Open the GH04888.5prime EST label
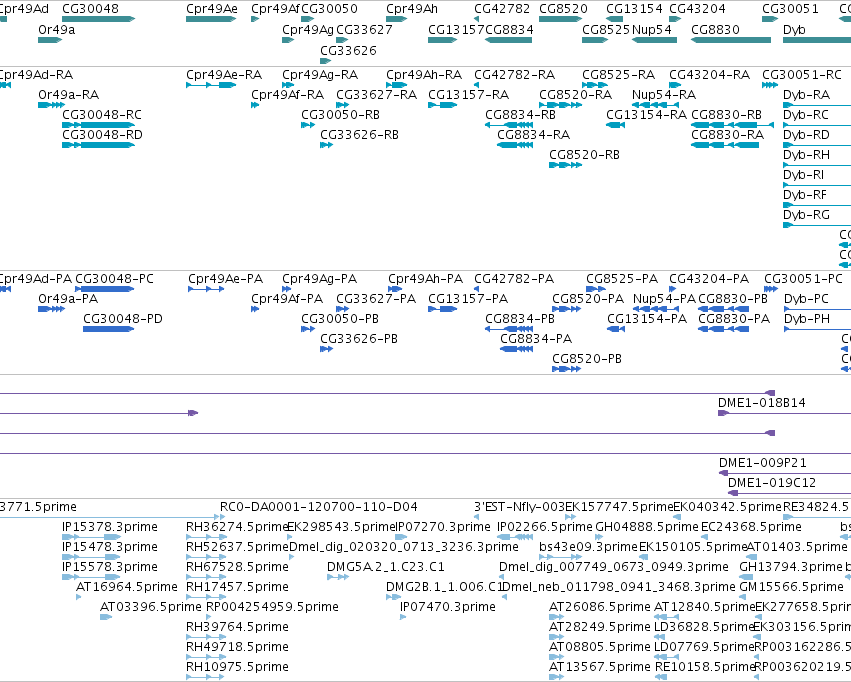This screenshot has height=682, width=851. [x=647, y=527]
